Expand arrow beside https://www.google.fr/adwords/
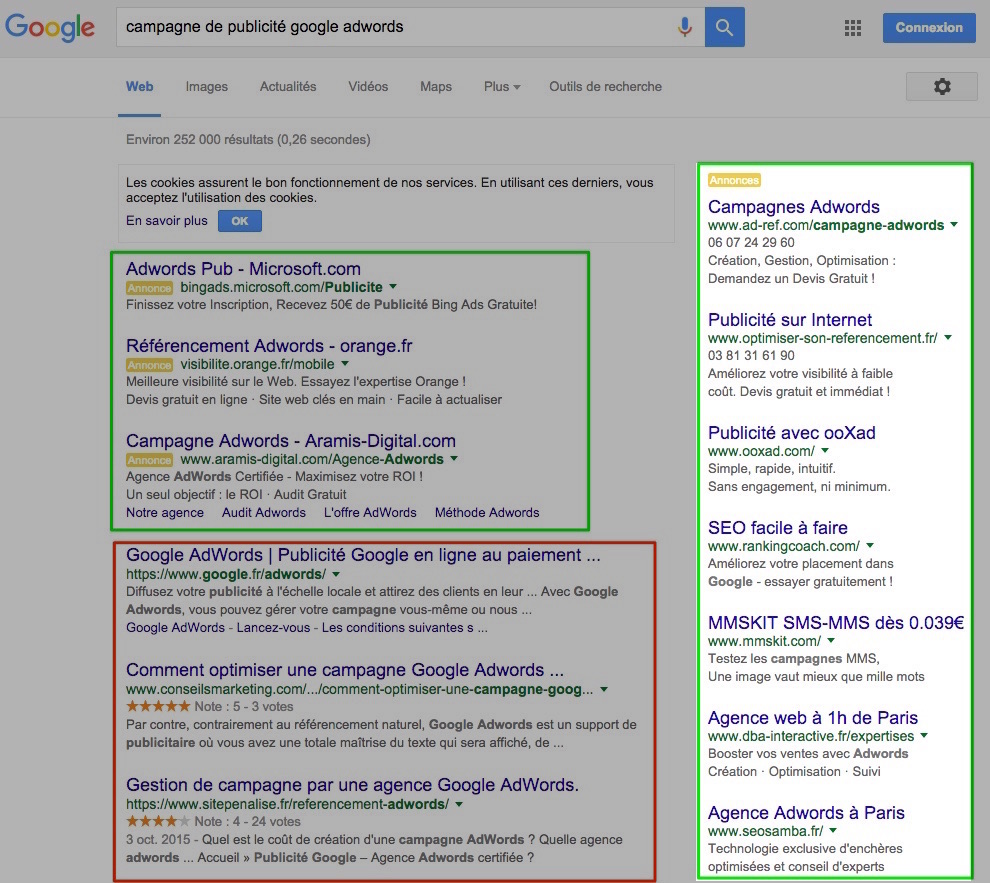This screenshot has width=990, height=883. pyautogui.click(x=336, y=574)
